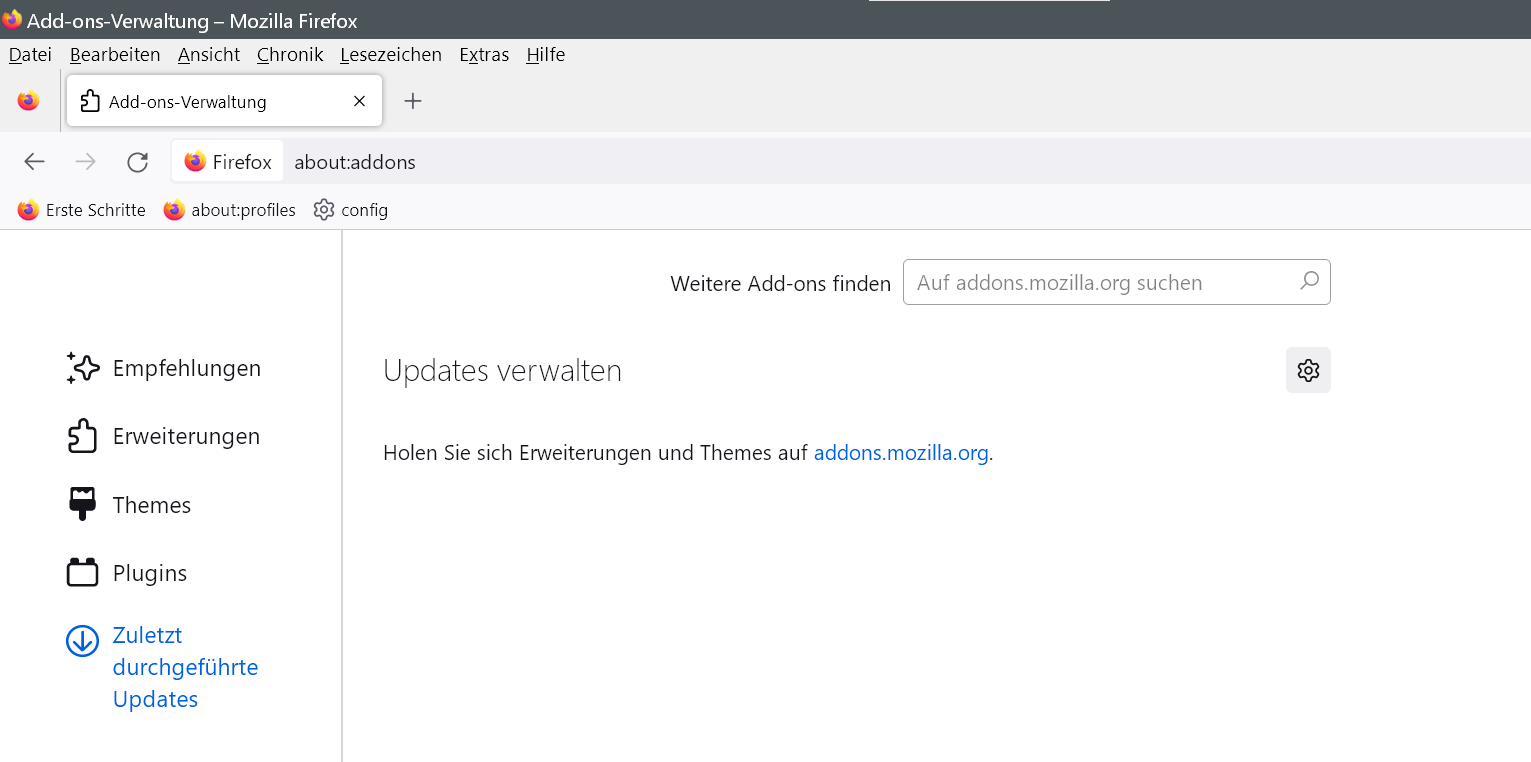Select the Add-ons-Verwaltung tab
The height and width of the screenshot is (762, 1531).
click(225, 101)
